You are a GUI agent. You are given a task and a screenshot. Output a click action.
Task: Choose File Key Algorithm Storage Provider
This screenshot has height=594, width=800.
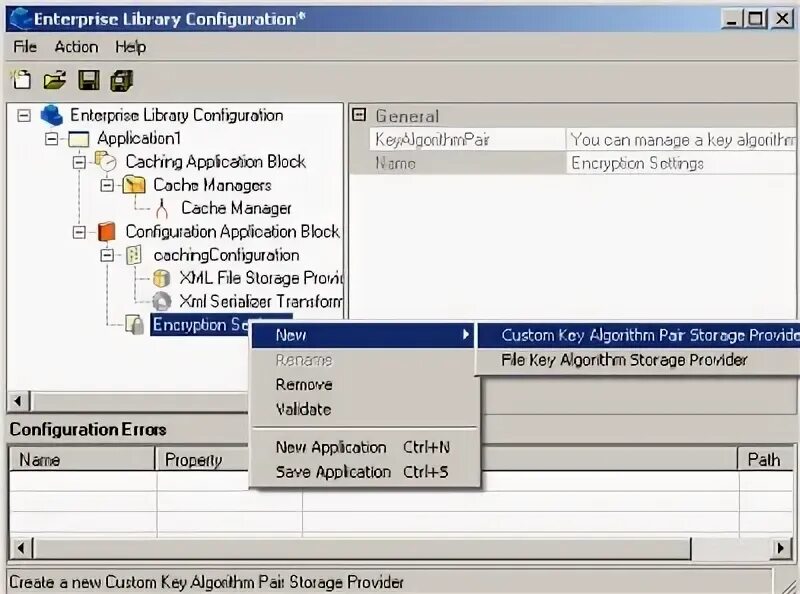pyautogui.click(x=639, y=360)
